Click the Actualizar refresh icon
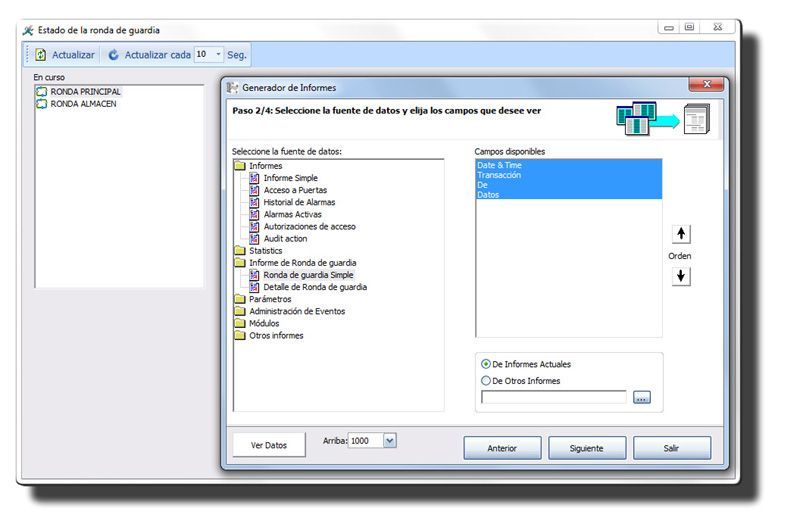 40,55
